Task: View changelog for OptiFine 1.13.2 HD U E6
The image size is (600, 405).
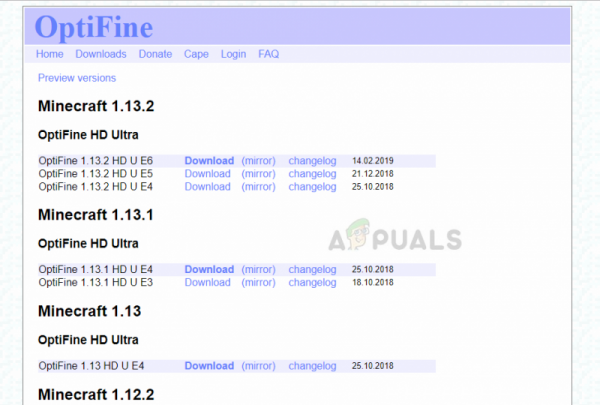Action: (312, 161)
